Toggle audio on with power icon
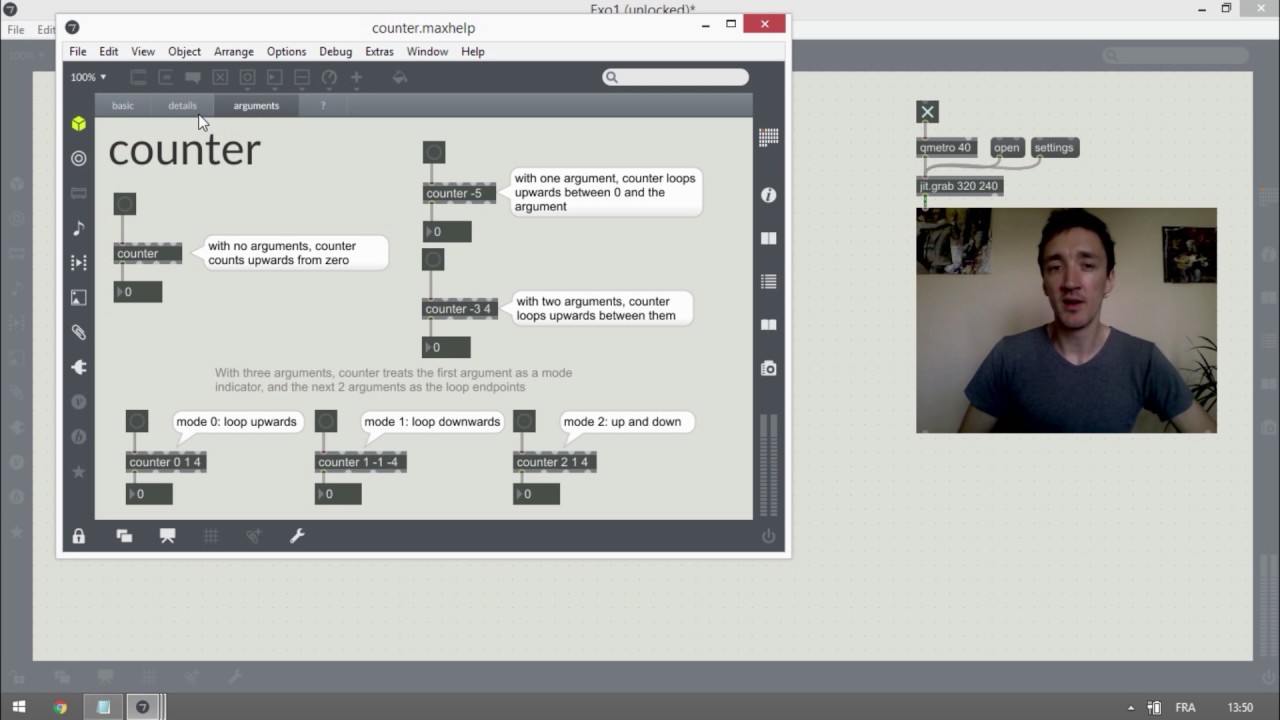The width and height of the screenshot is (1280, 720). (768, 536)
